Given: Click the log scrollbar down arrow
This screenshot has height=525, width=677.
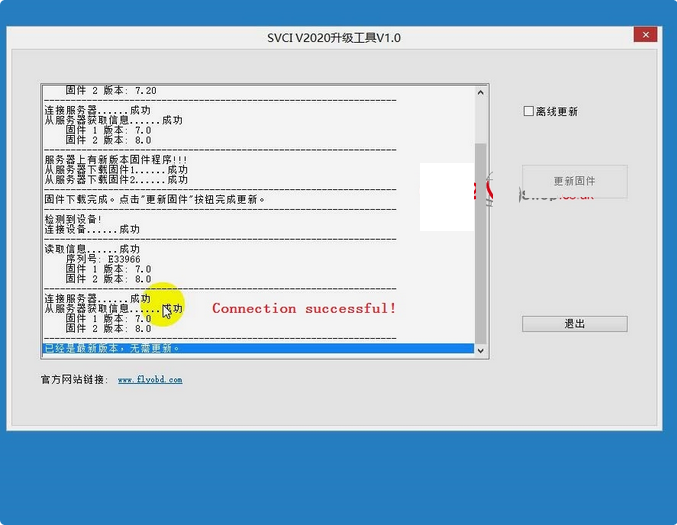Looking at the screenshot, I should [x=481, y=351].
